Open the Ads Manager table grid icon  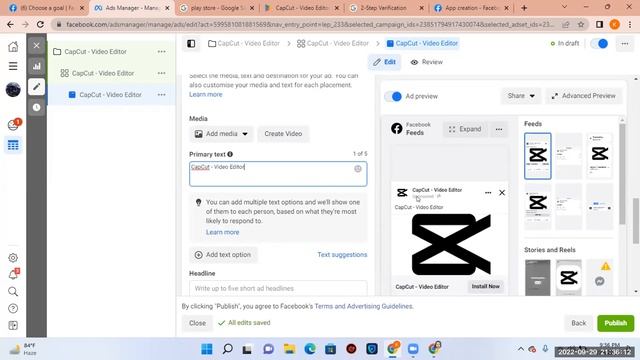tap(13, 145)
